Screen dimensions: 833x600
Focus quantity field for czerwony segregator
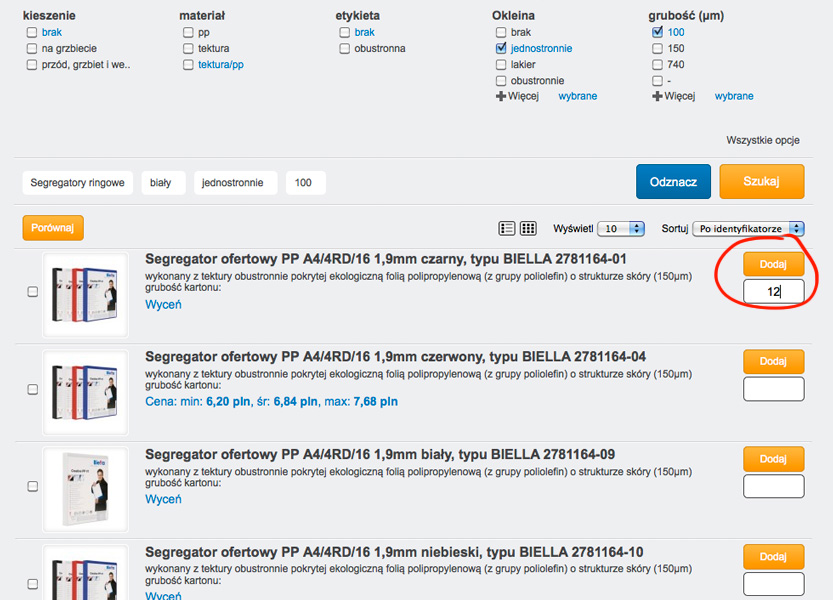(x=774, y=389)
